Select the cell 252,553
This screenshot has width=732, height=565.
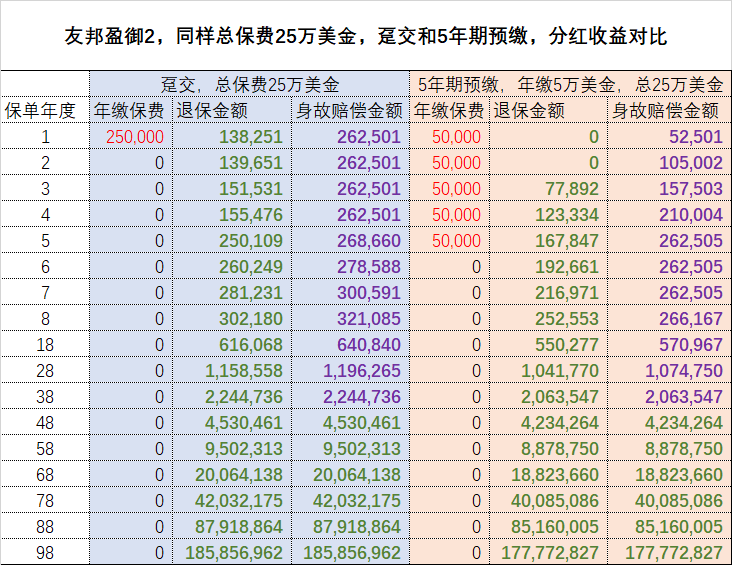pyautogui.click(x=549, y=318)
